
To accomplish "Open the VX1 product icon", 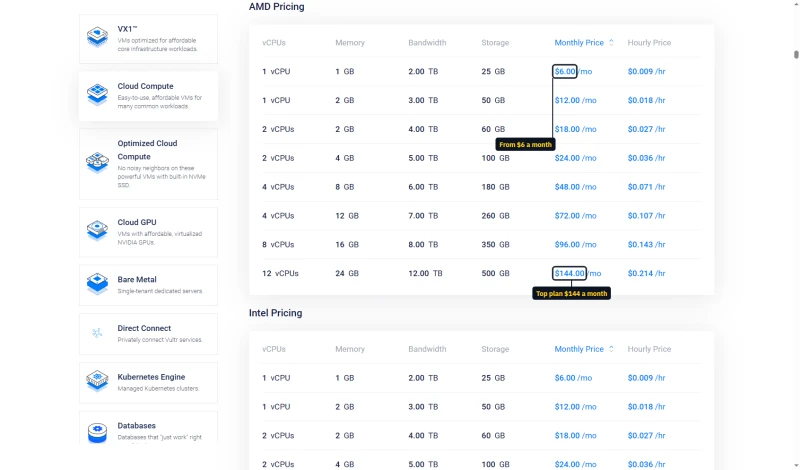I will 97,37.
